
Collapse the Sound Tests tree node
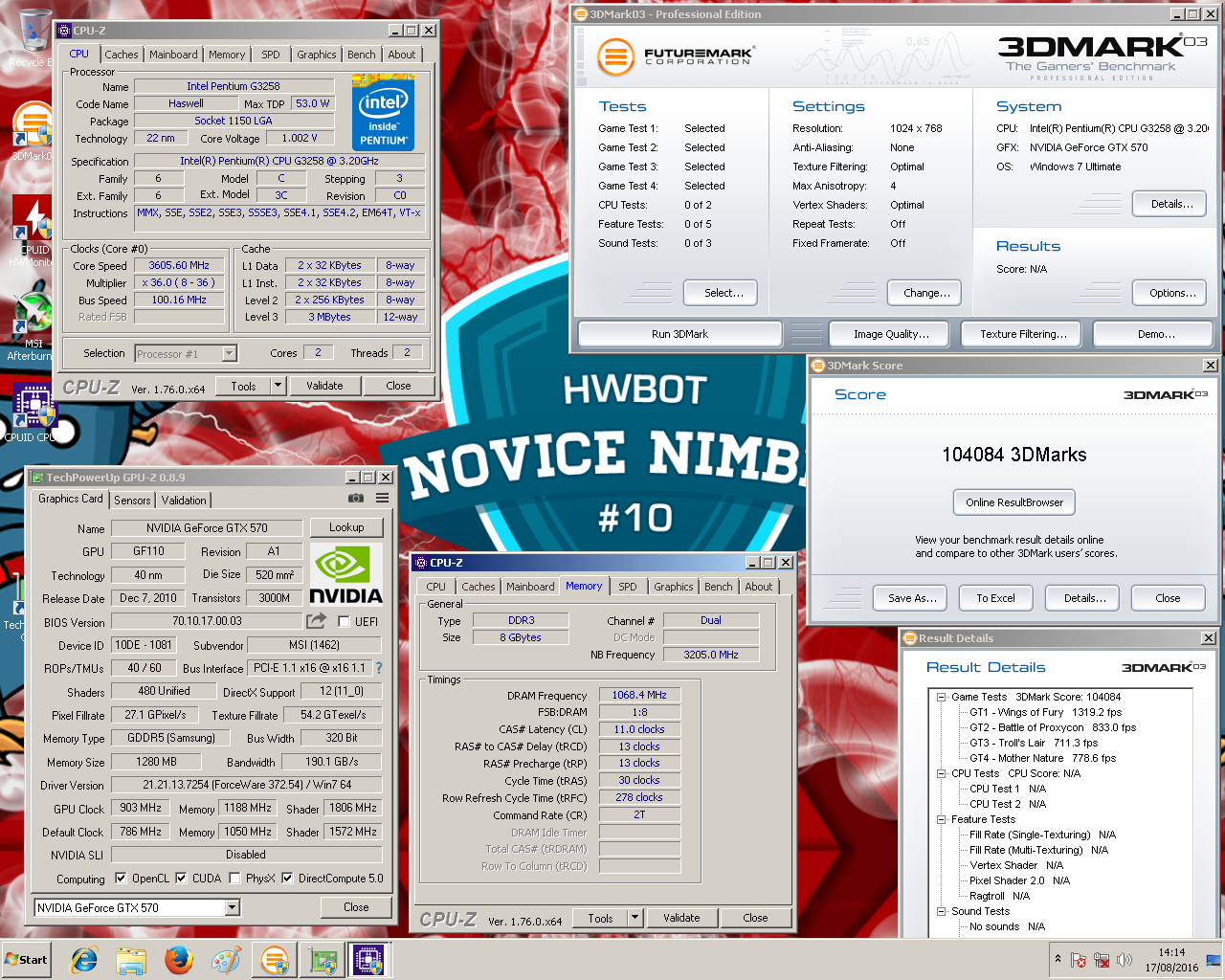[x=941, y=912]
